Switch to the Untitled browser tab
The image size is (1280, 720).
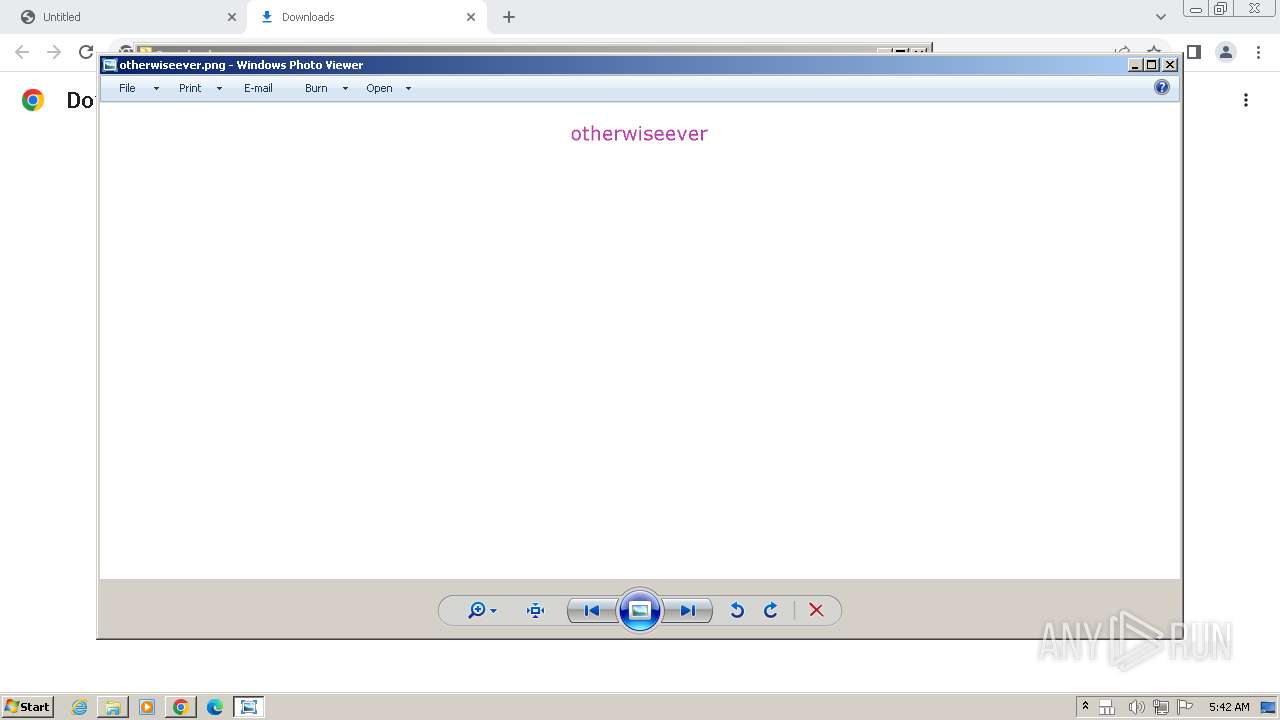click(125, 17)
